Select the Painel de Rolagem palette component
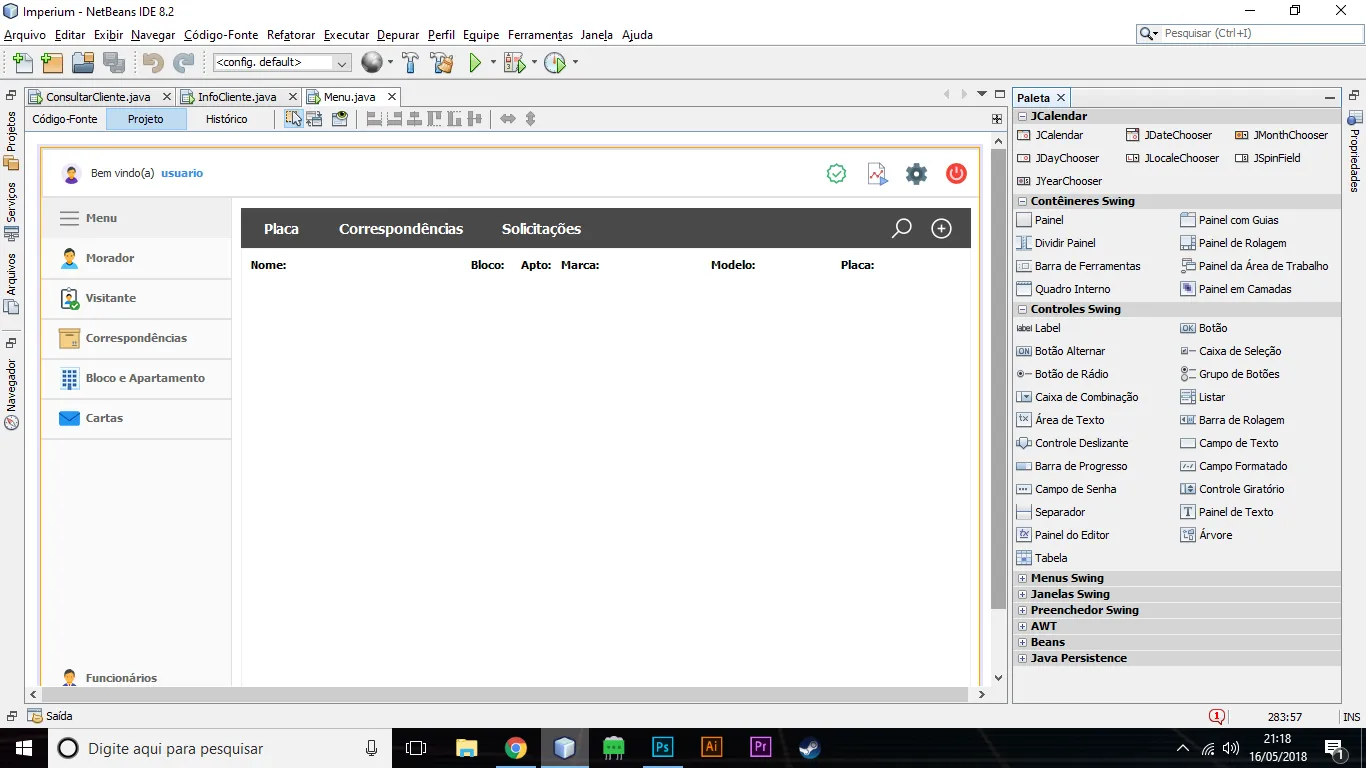1366x768 pixels. pos(1234,243)
